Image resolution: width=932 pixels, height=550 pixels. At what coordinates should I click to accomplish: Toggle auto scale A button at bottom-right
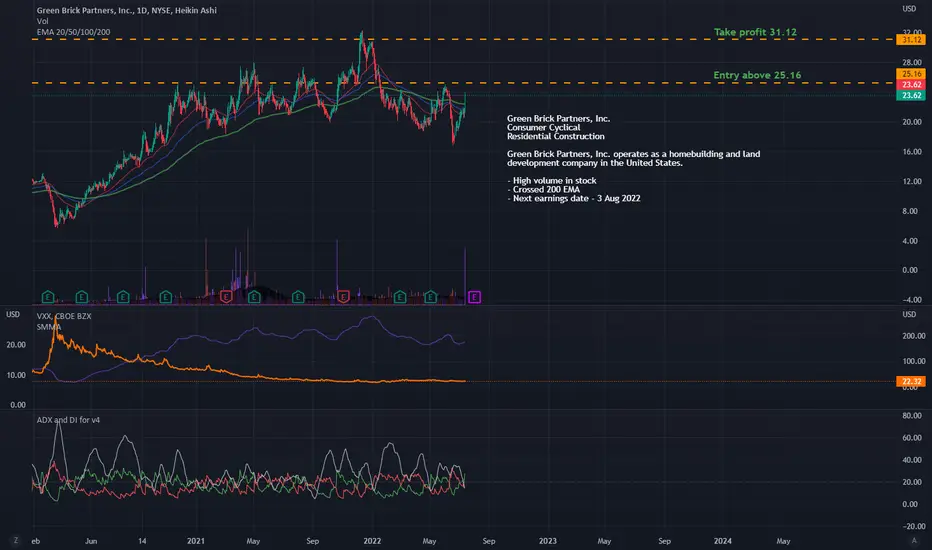(x=914, y=540)
